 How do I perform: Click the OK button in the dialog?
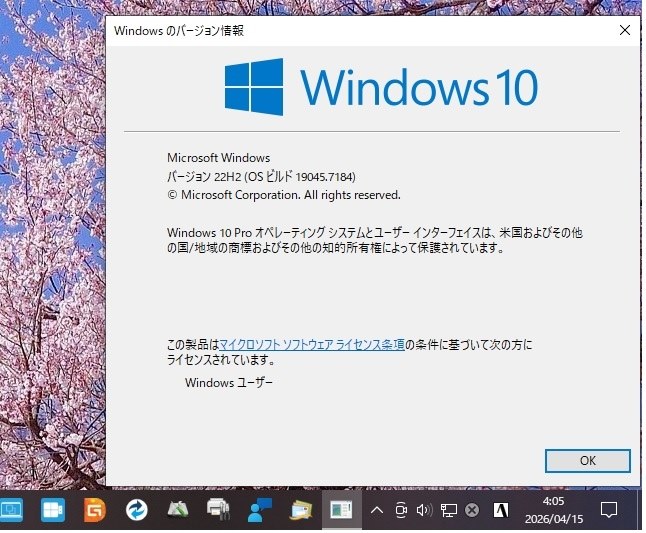587,461
